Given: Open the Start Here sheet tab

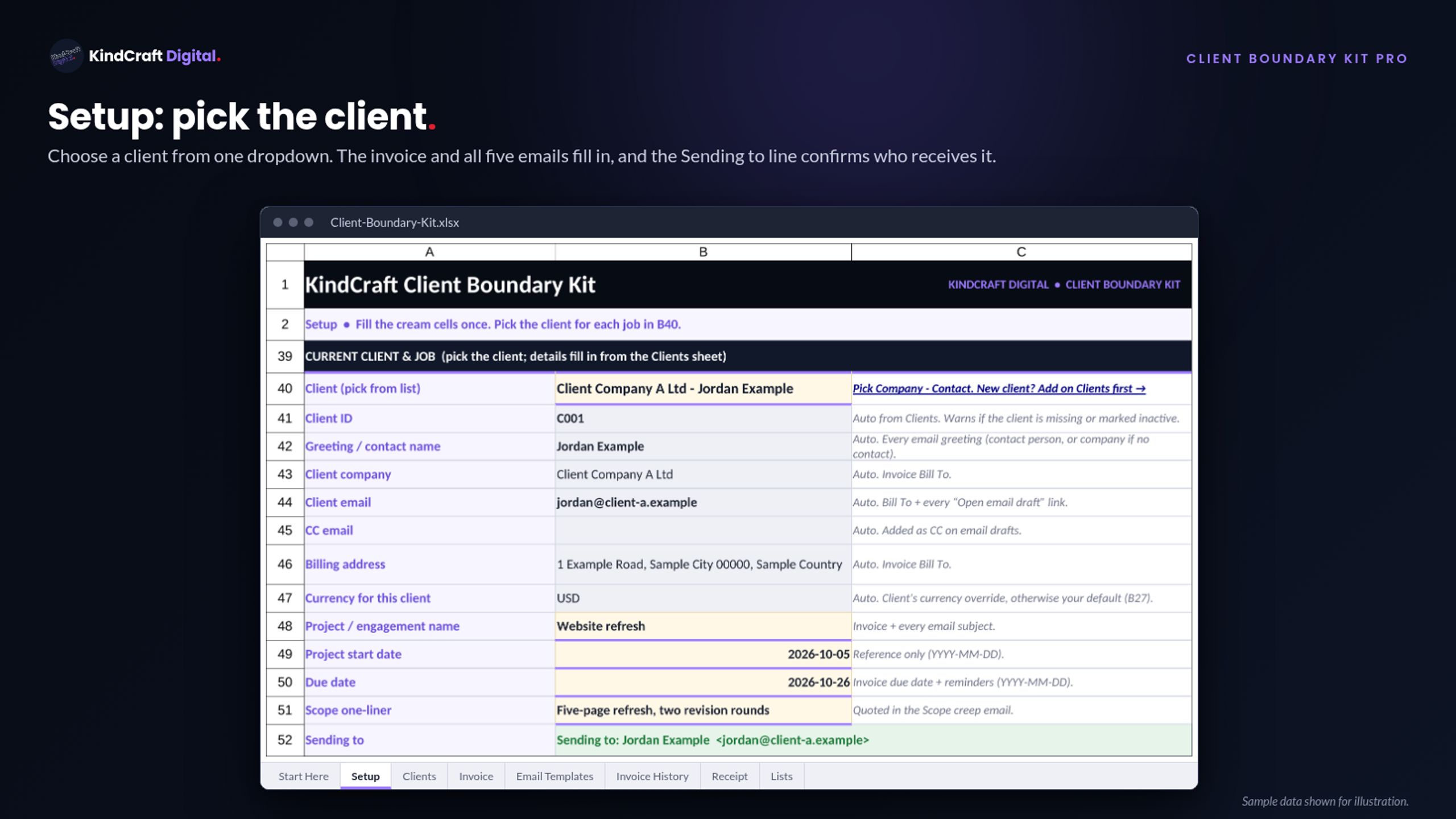Looking at the screenshot, I should coord(303,776).
